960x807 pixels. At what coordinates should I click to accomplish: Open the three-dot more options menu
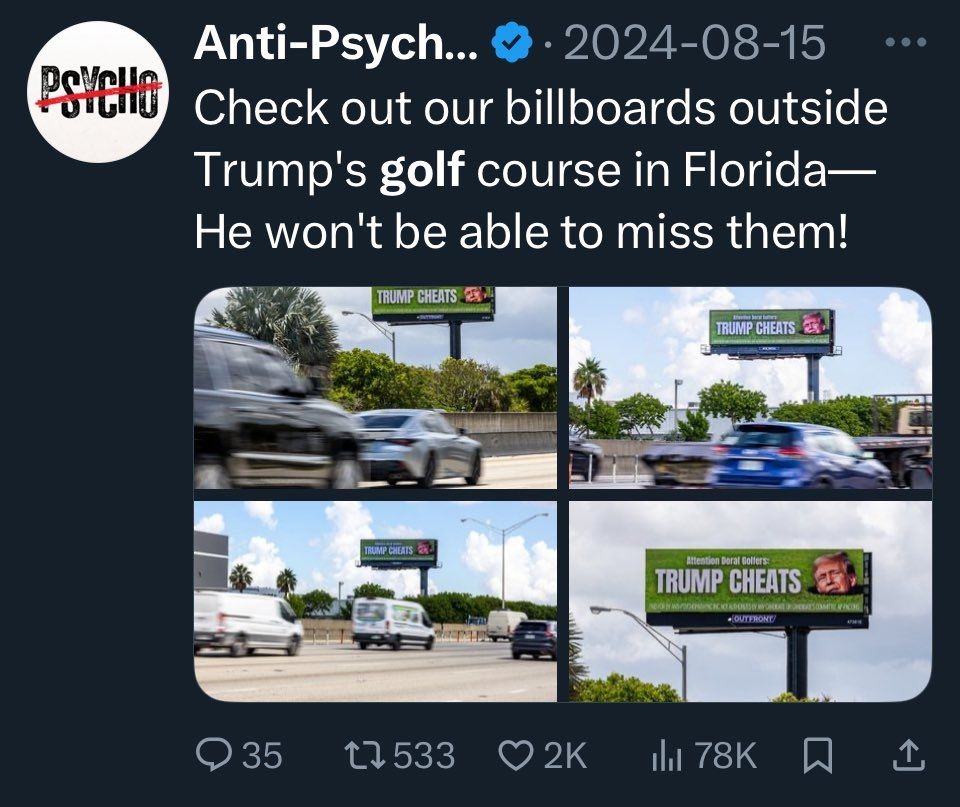(x=906, y=42)
